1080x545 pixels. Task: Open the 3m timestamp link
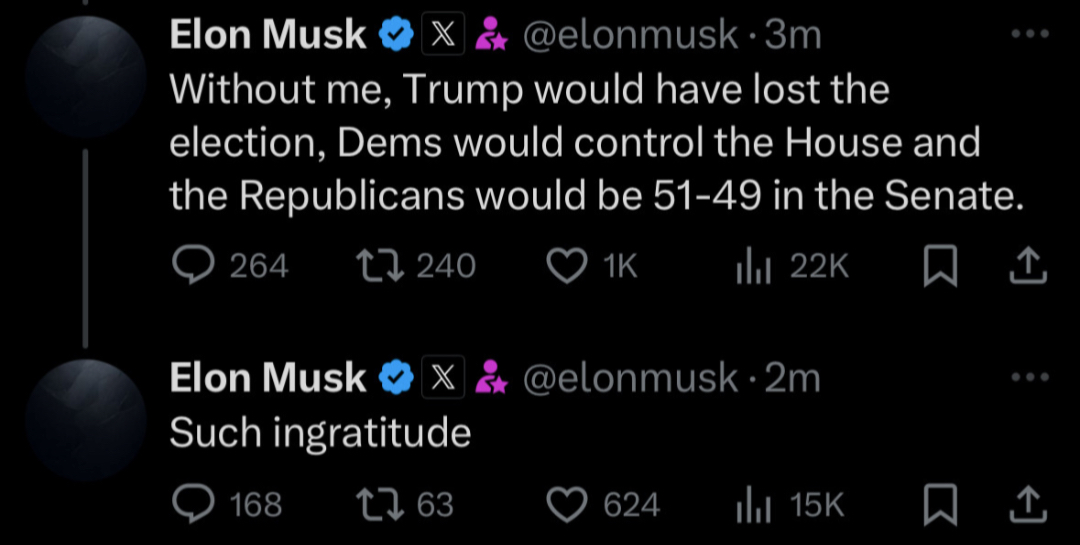coord(792,35)
